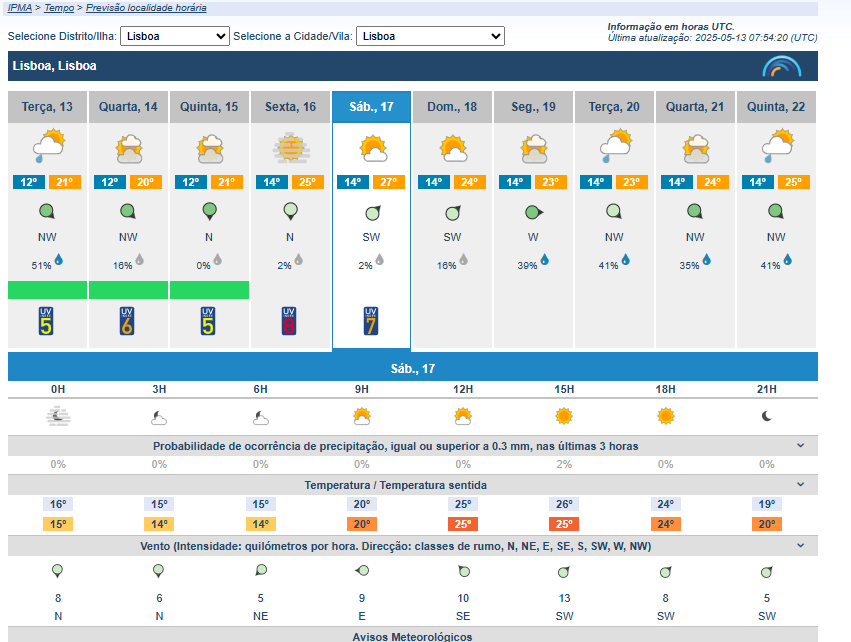Select the Dom., 18 day tab
Image resolution: width=851 pixels, height=642 pixels.
(452, 107)
